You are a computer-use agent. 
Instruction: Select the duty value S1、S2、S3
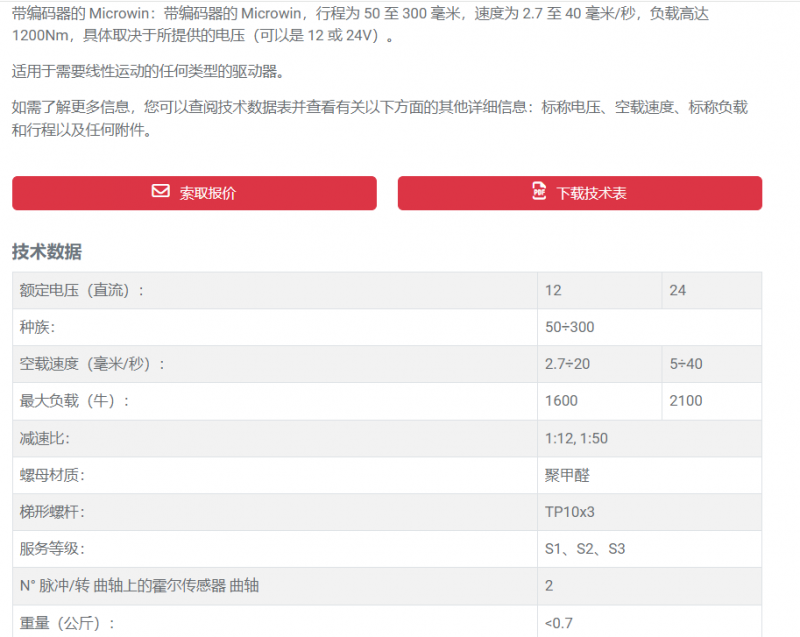point(585,549)
